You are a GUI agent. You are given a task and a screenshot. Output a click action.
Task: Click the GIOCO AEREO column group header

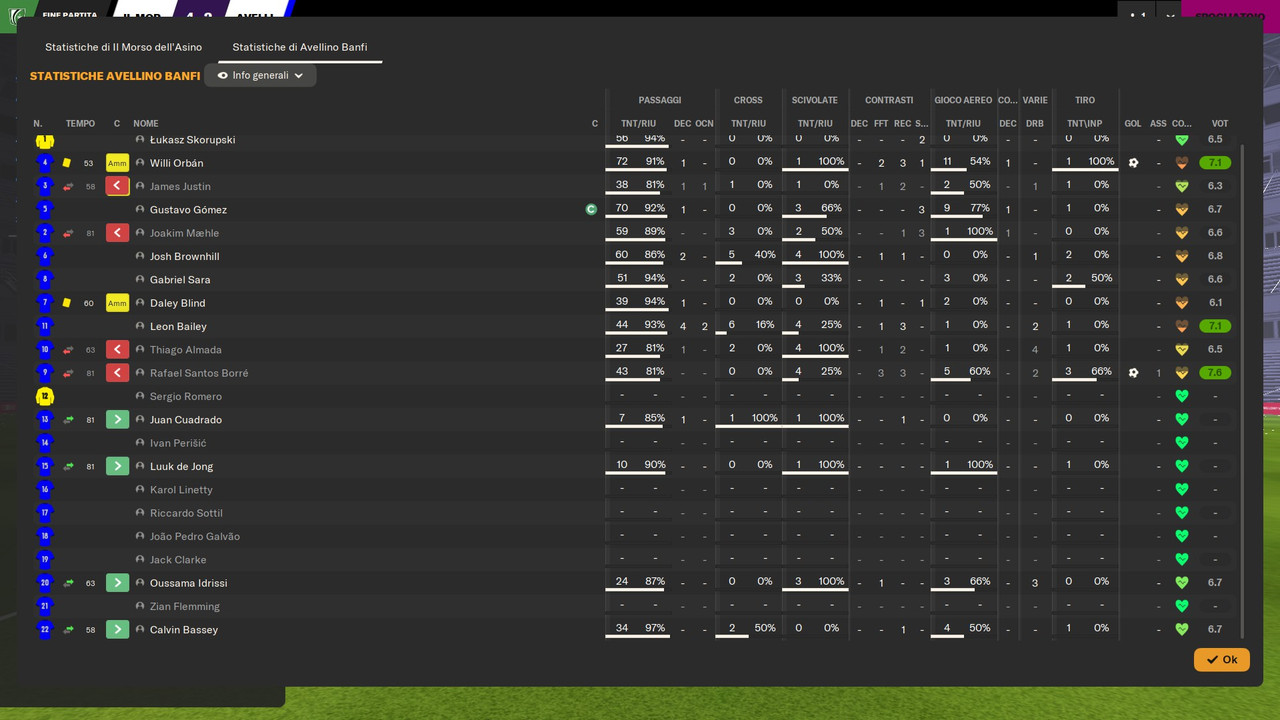(x=963, y=100)
